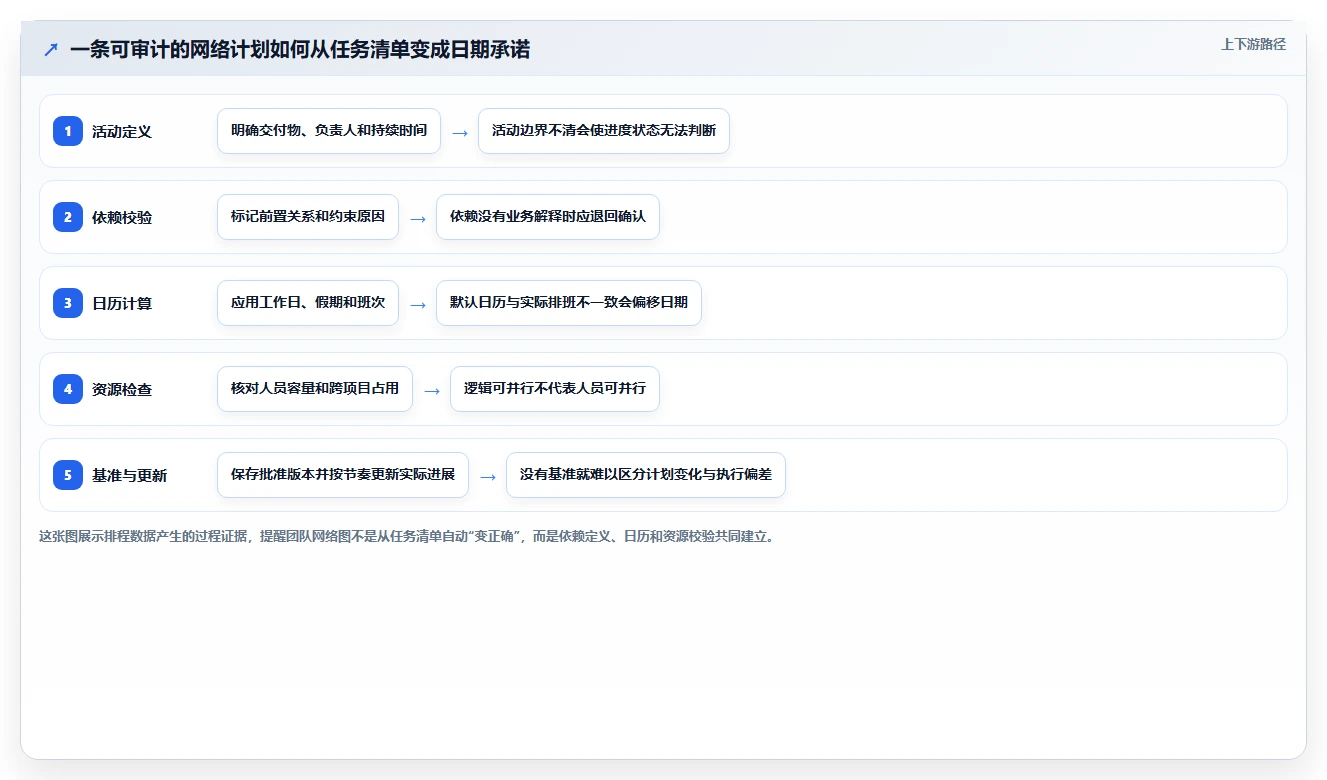Click the 活动定义 step label
Screen dimensions: 1327x780
coord(122,131)
